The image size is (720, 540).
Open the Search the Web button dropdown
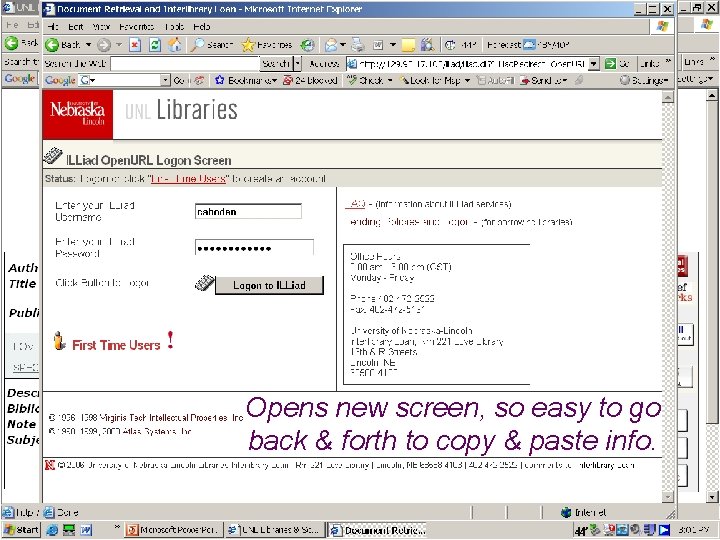point(298,63)
